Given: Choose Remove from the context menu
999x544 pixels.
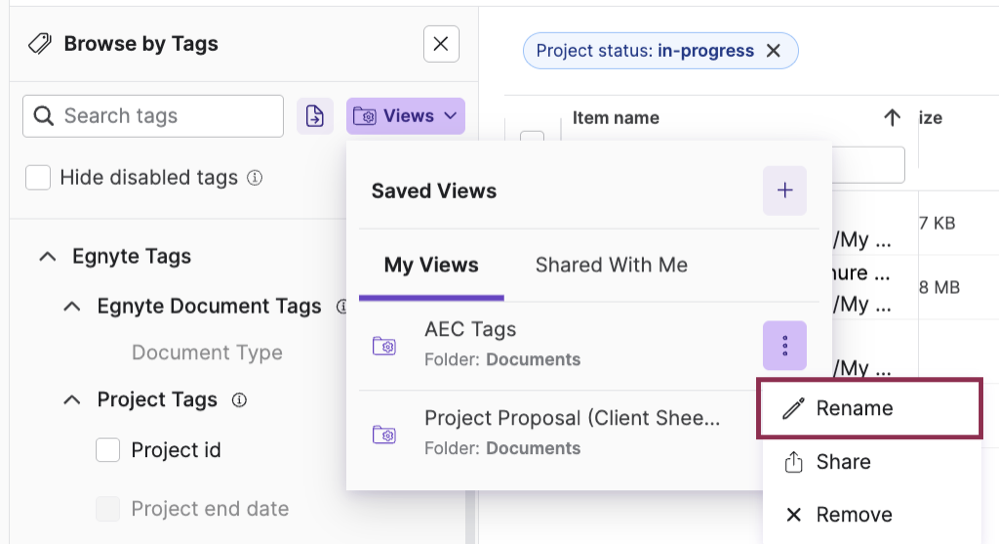Looking at the screenshot, I should click(x=872, y=515).
